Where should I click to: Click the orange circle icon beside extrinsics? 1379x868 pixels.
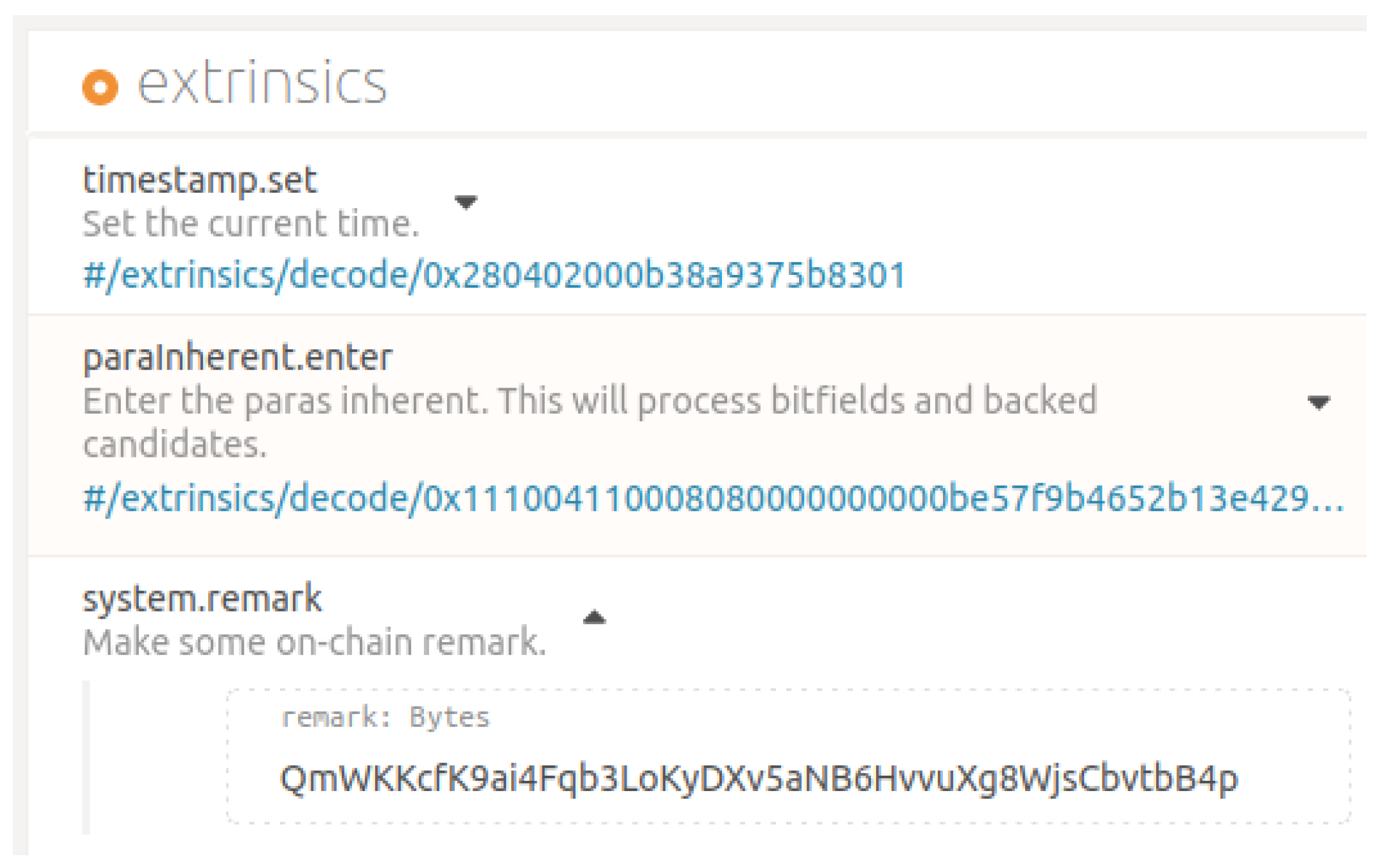100,87
